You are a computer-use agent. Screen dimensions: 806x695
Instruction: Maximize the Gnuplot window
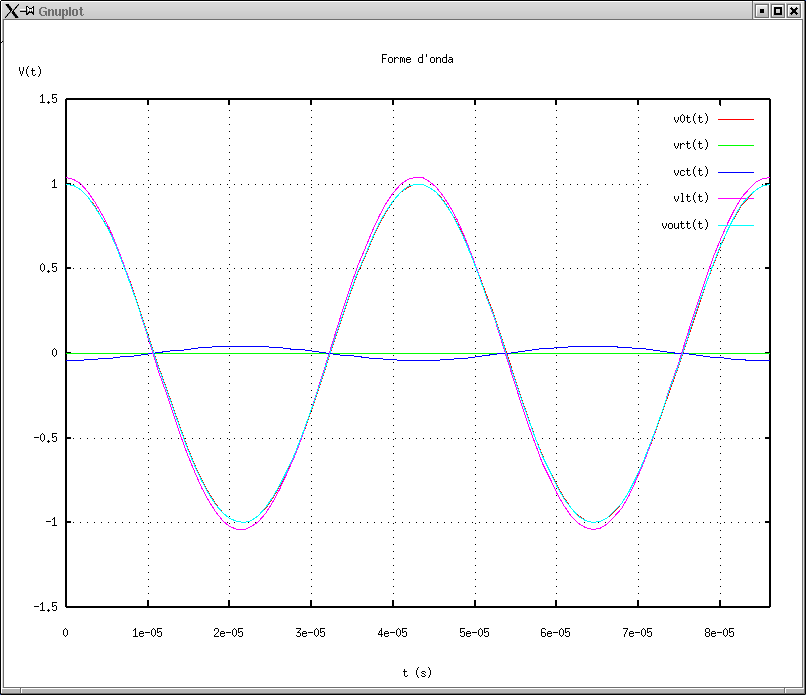(777, 10)
